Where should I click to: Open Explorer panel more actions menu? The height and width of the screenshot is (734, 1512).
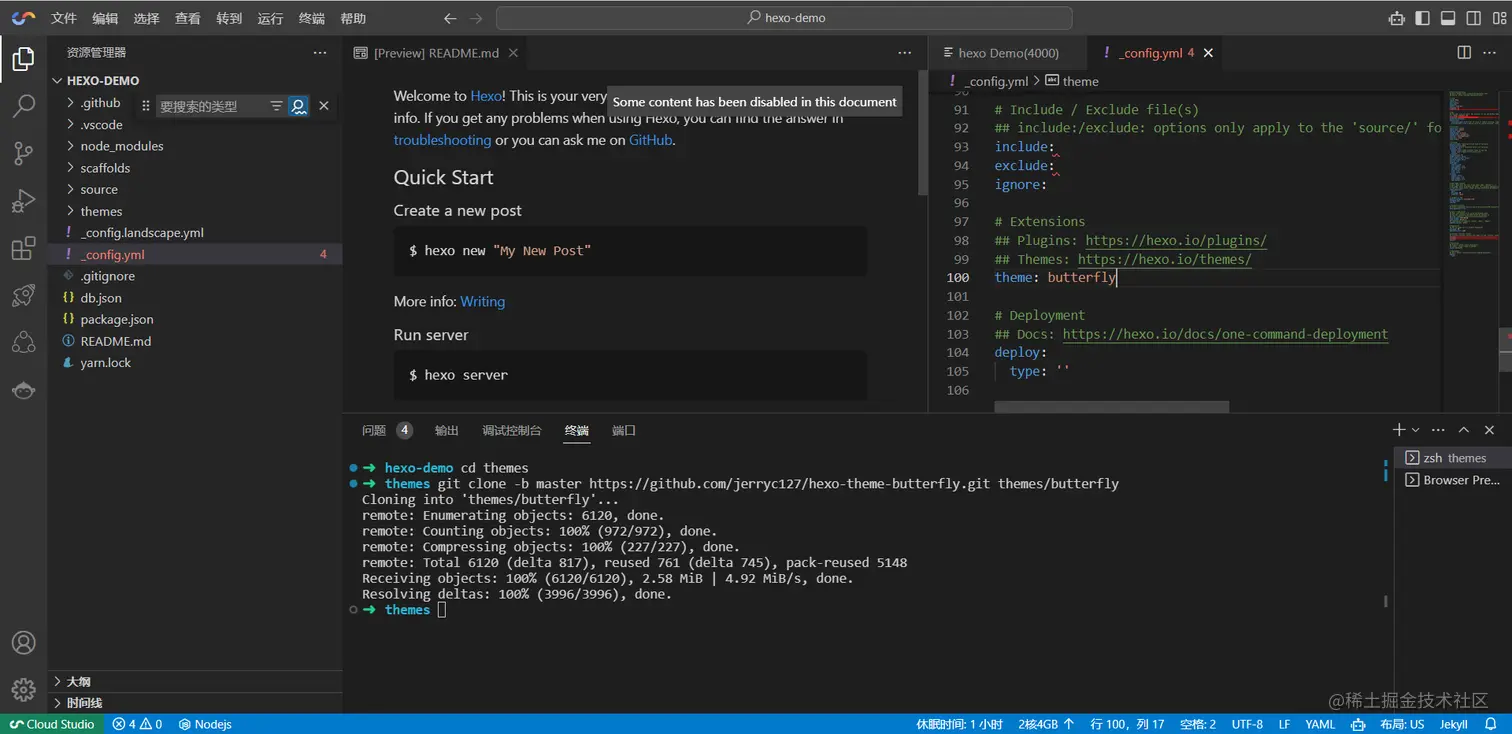(320, 53)
